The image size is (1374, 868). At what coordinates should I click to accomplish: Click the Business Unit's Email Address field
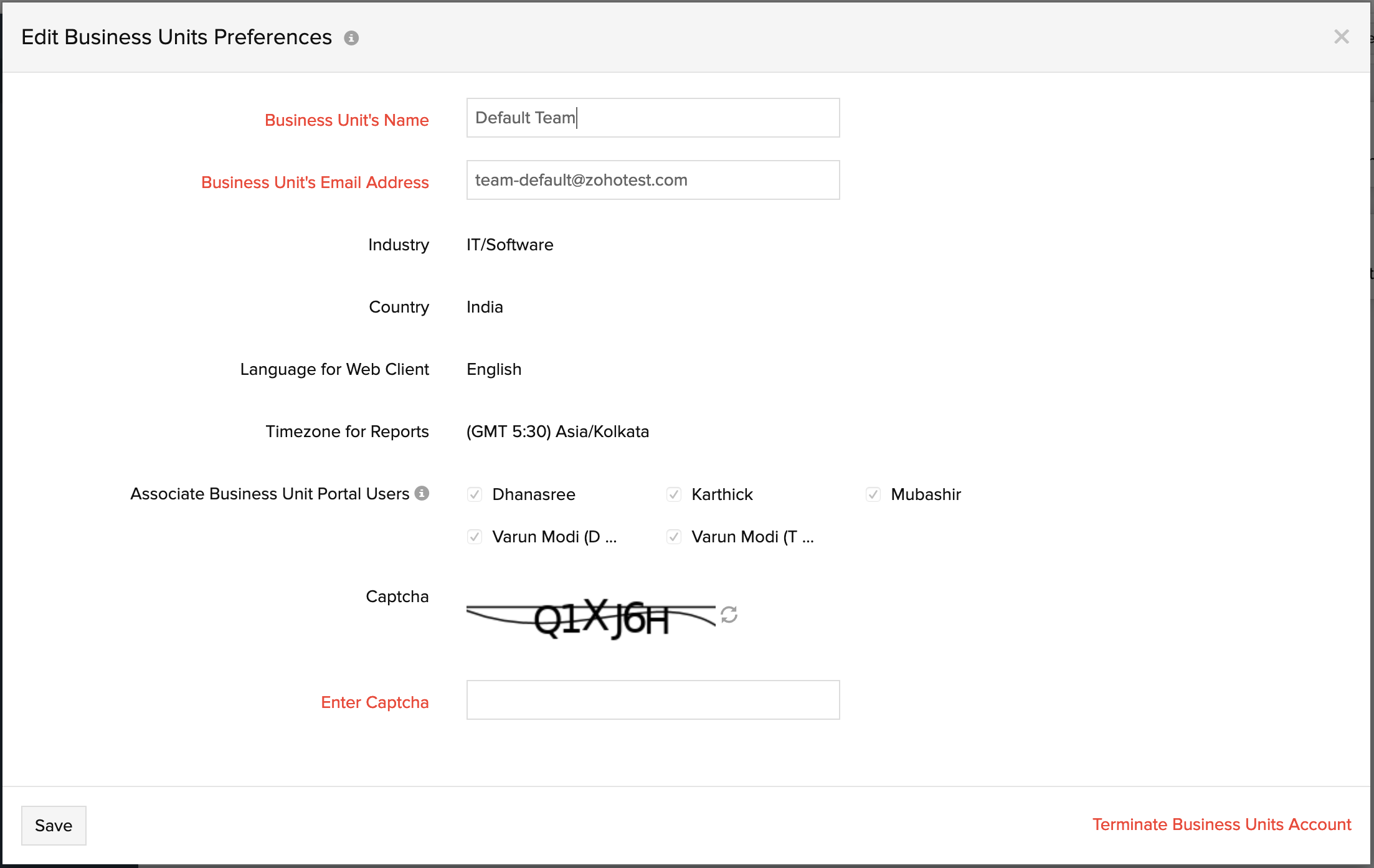pyautogui.click(x=652, y=180)
